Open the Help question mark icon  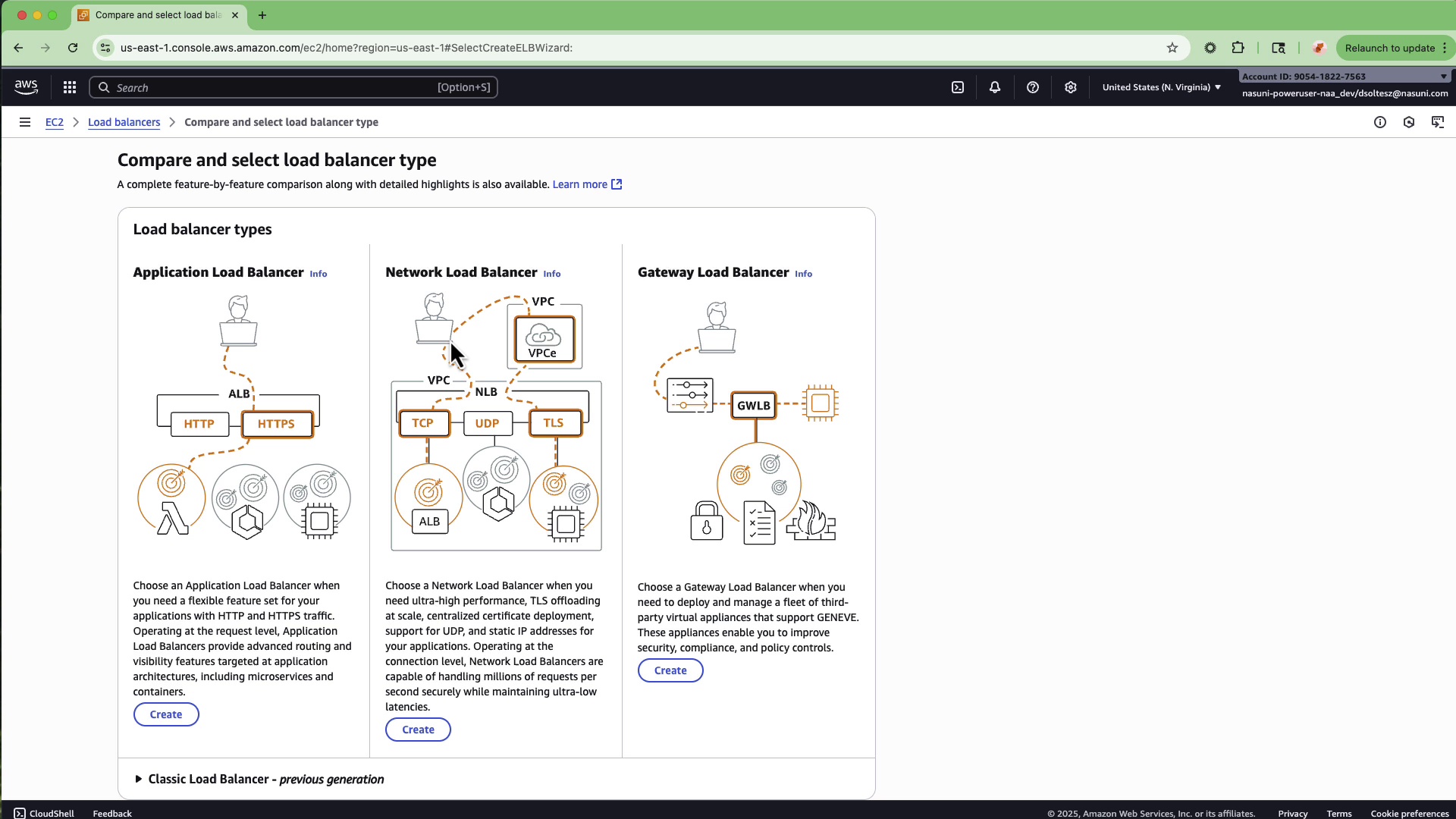pyautogui.click(x=1033, y=87)
